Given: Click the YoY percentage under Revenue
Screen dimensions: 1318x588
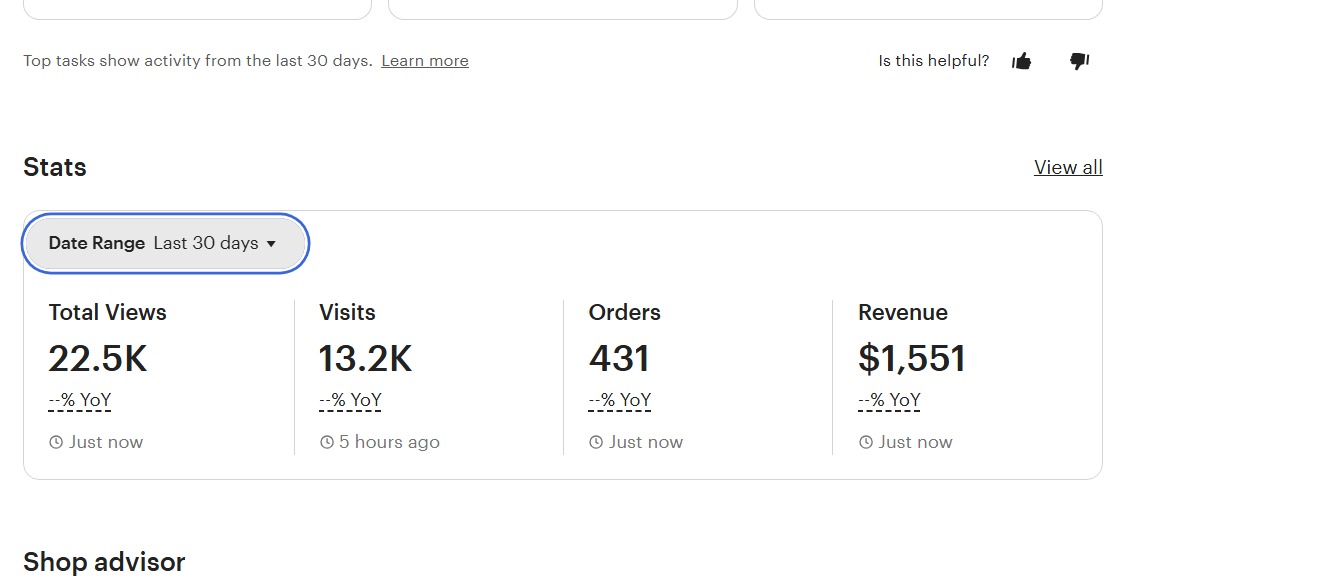Looking at the screenshot, I should click(x=889, y=400).
